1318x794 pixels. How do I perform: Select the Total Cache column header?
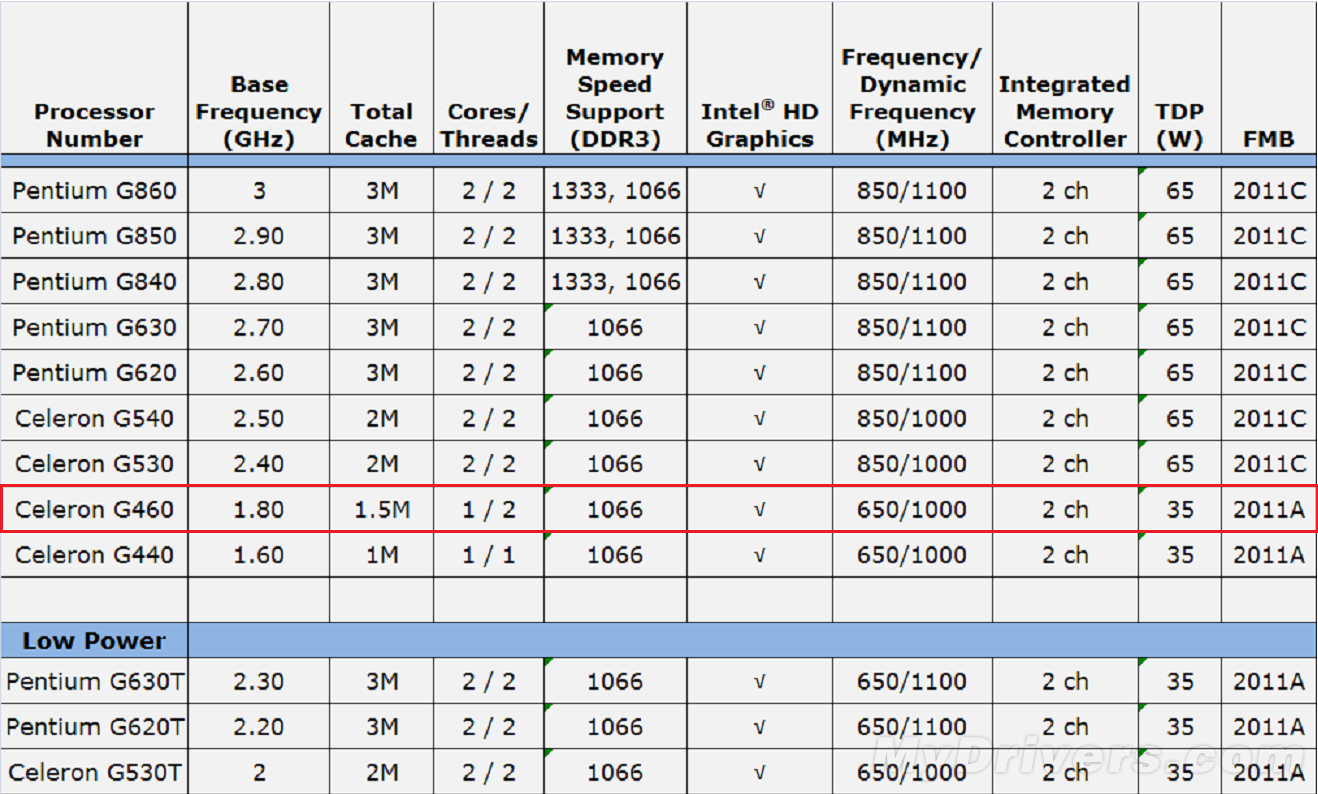pos(381,125)
